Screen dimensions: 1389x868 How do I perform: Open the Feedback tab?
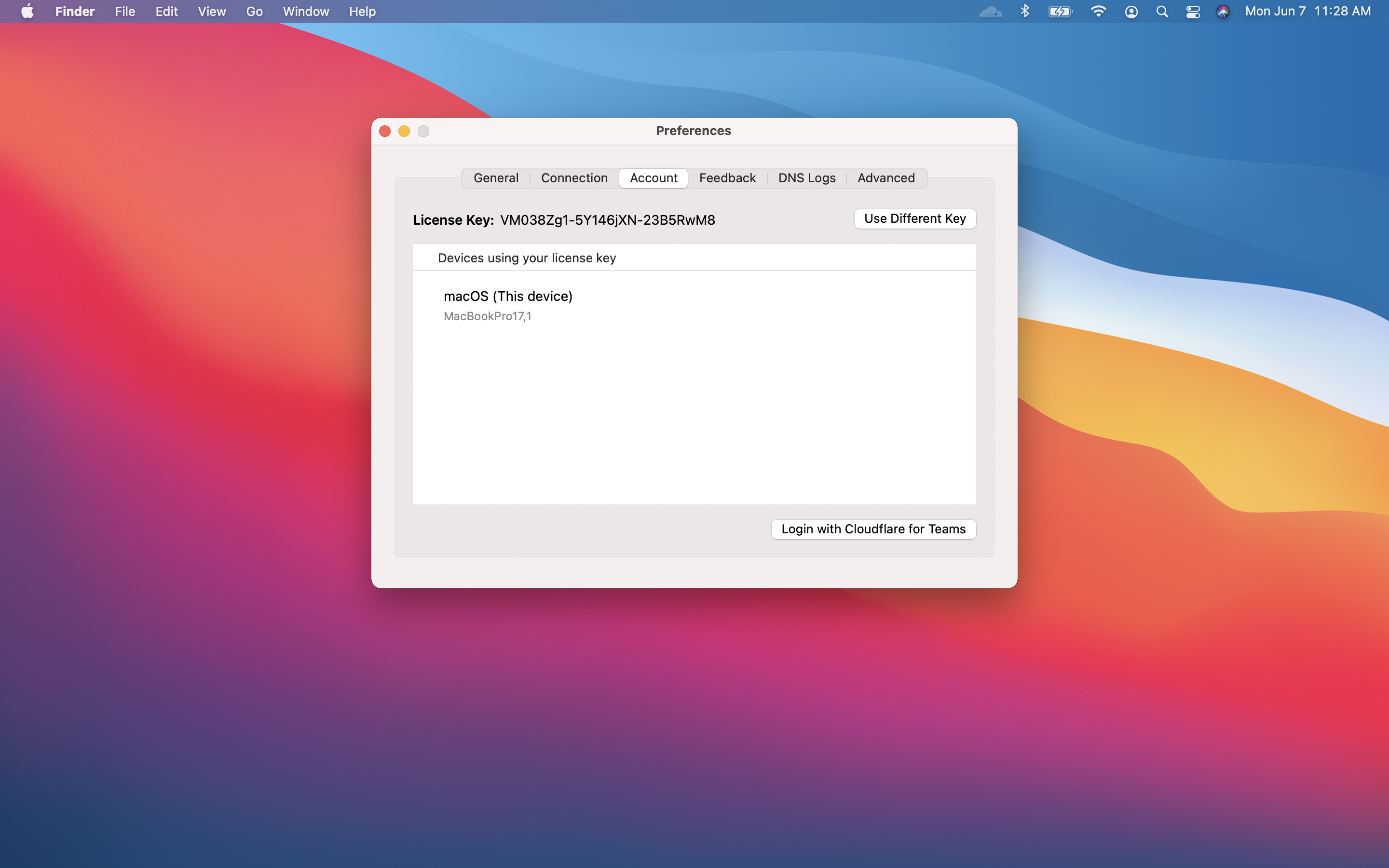(727, 178)
